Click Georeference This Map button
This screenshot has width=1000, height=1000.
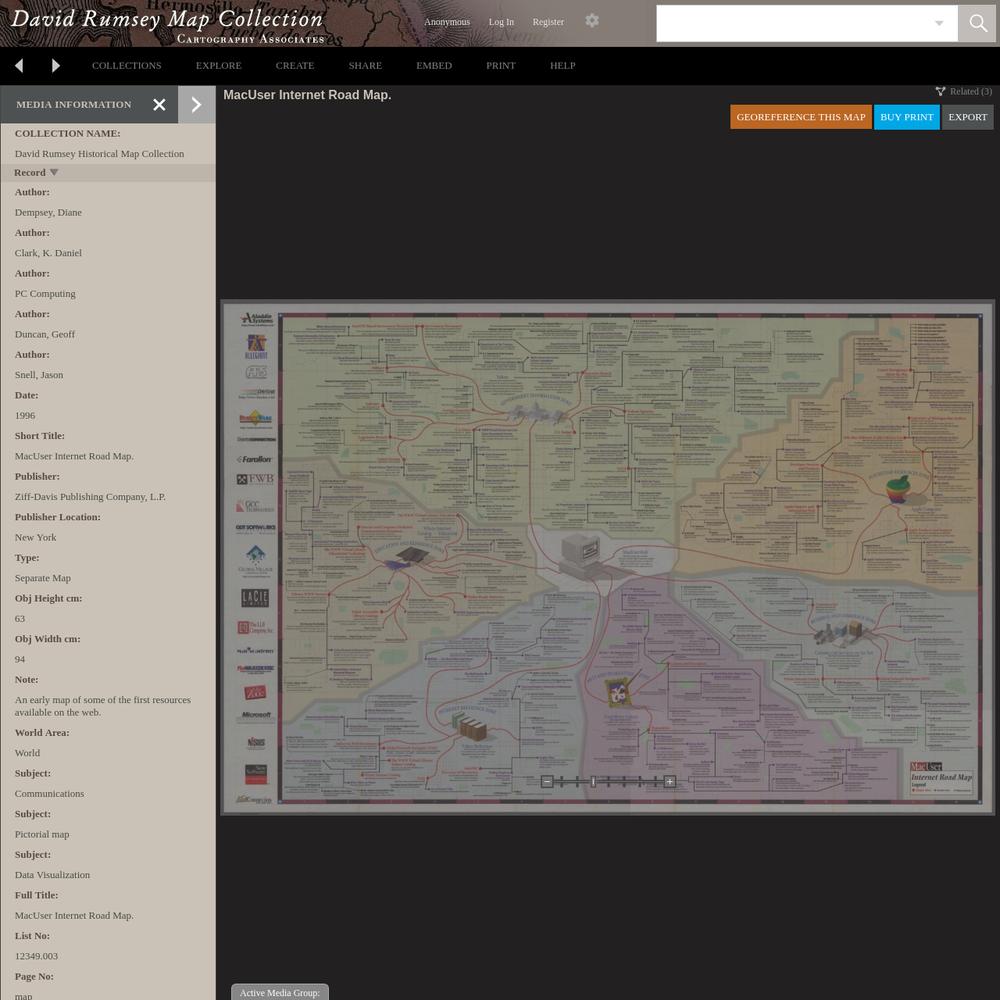pos(801,117)
